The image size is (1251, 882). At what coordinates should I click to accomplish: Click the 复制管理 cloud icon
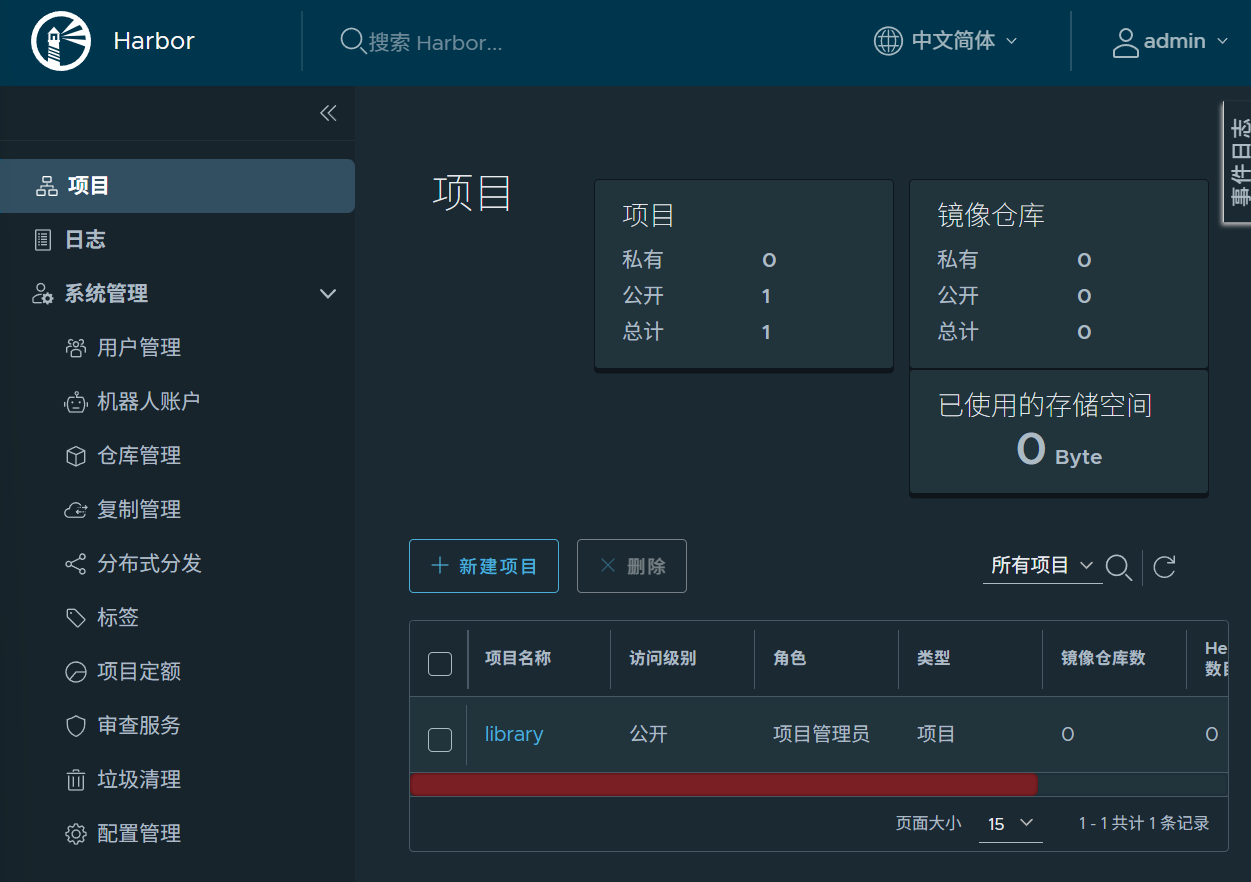tap(75, 510)
